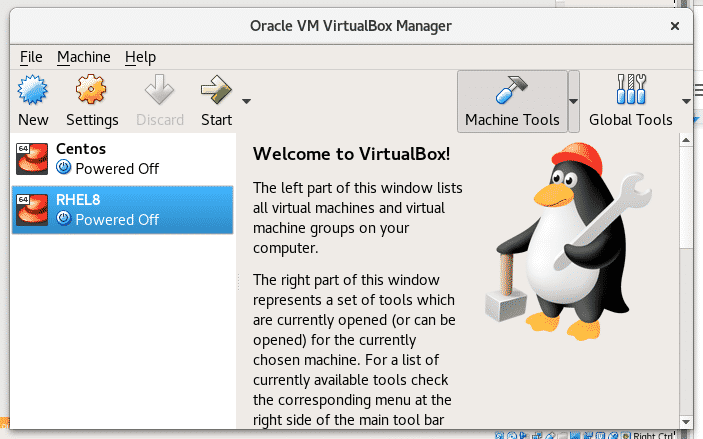The width and height of the screenshot is (703, 439).
Task: Click the welcome pane scrollbar thumb
Action: pos(686,197)
